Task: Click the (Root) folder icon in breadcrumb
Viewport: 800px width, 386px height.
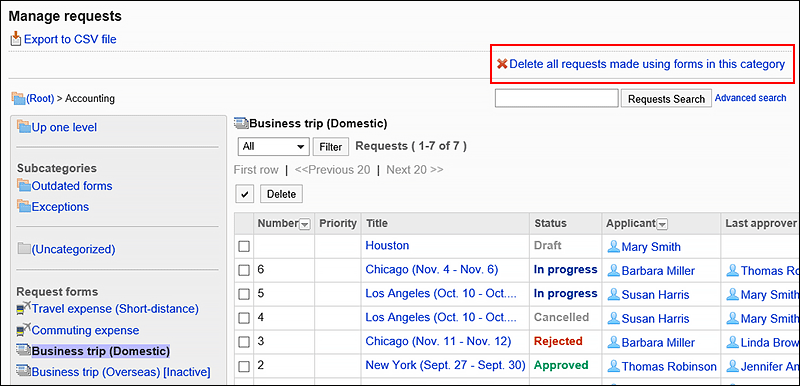Action: tap(18, 98)
